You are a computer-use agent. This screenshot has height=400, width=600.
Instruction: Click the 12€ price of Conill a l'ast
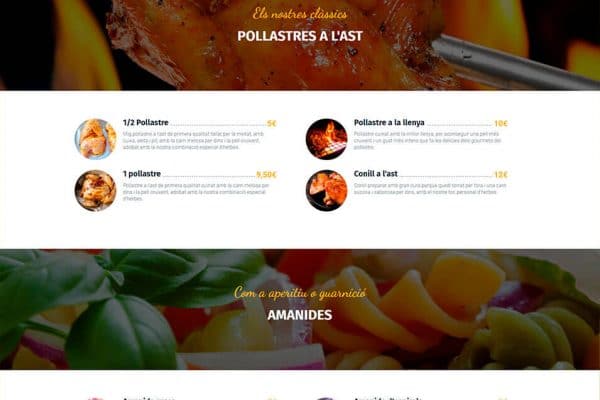tap(501, 175)
